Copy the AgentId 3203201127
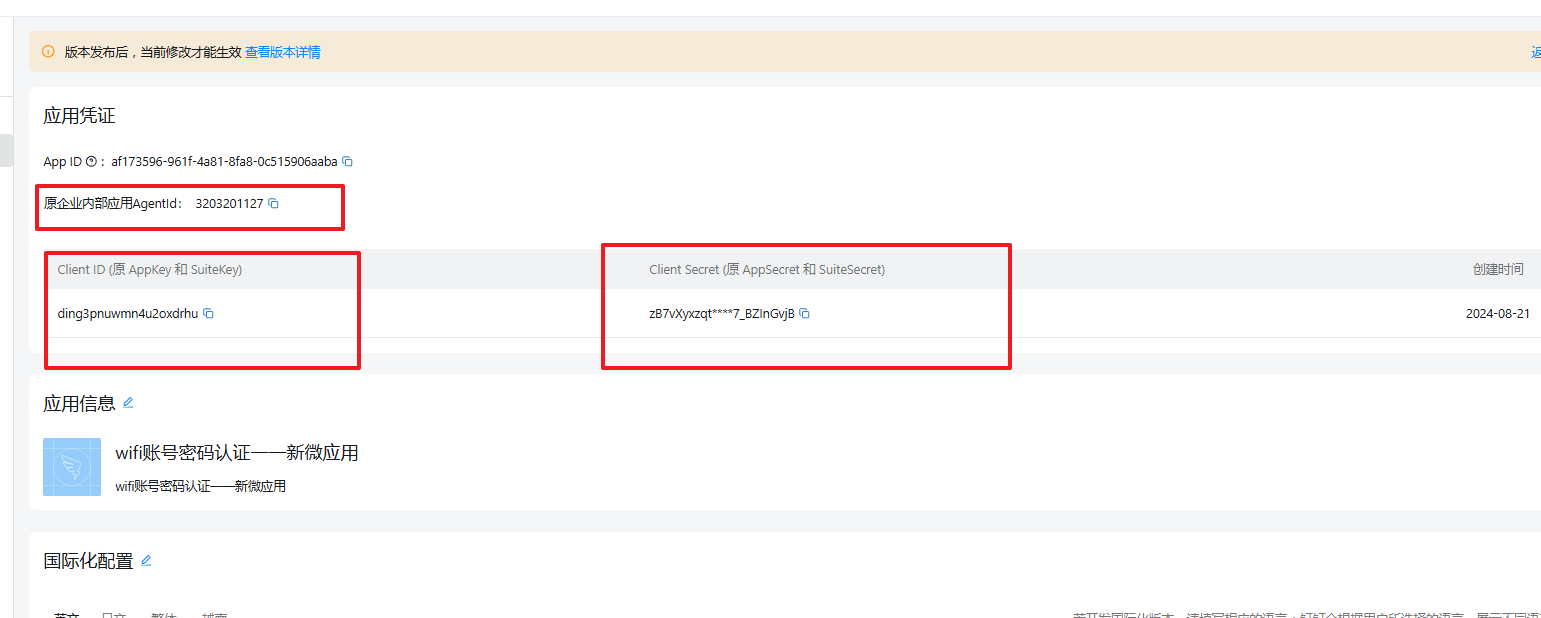Image resolution: width=1541 pixels, height=618 pixels. point(273,204)
